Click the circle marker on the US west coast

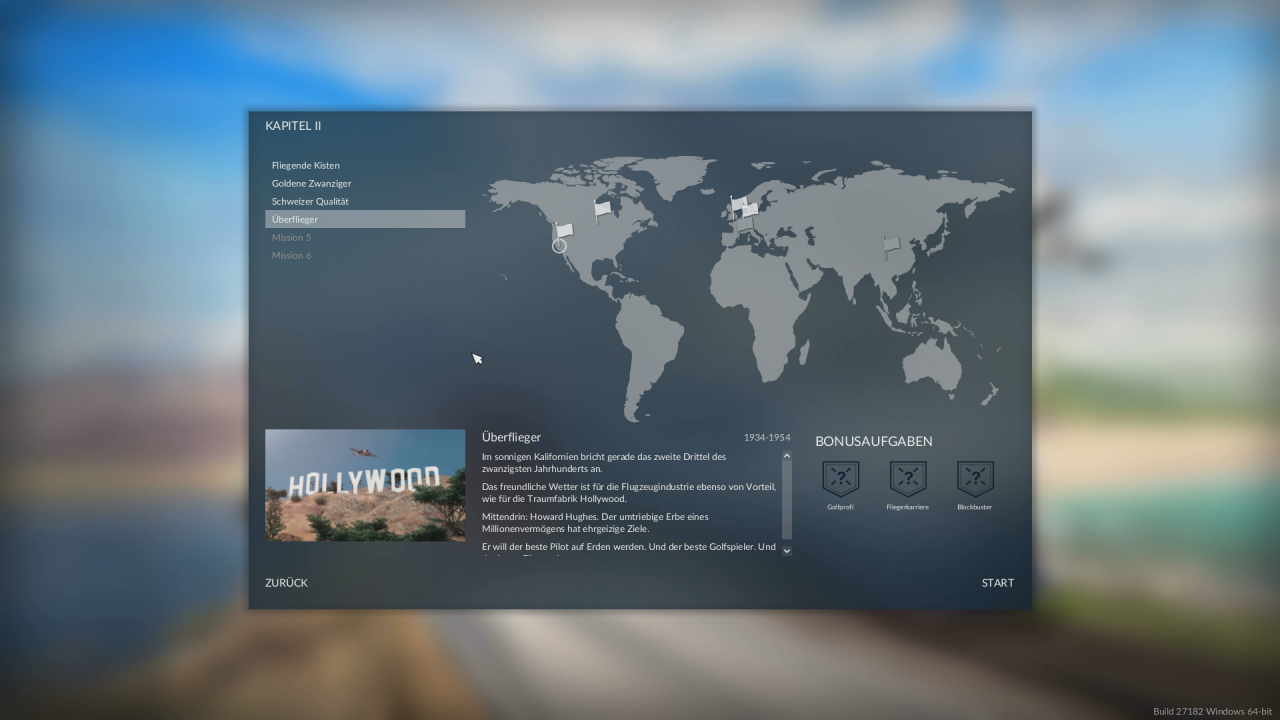click(x=559, y=246)
